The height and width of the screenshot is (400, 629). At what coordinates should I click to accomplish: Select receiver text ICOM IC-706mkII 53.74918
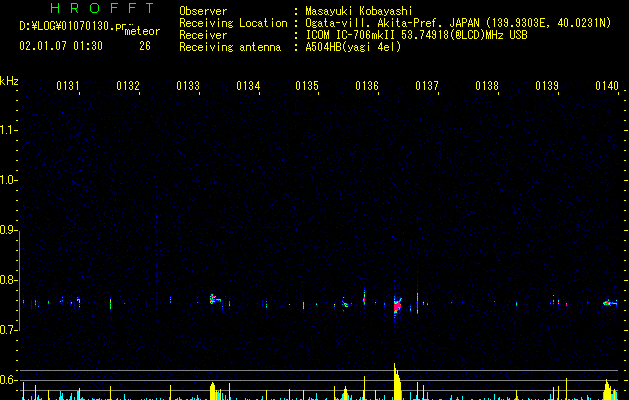click(377, 35)
